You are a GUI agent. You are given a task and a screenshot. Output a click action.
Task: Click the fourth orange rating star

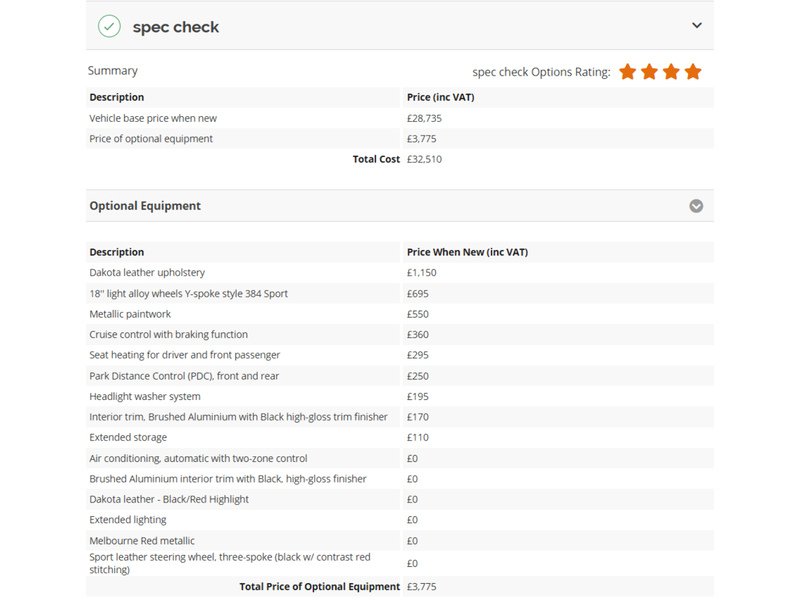693,72
